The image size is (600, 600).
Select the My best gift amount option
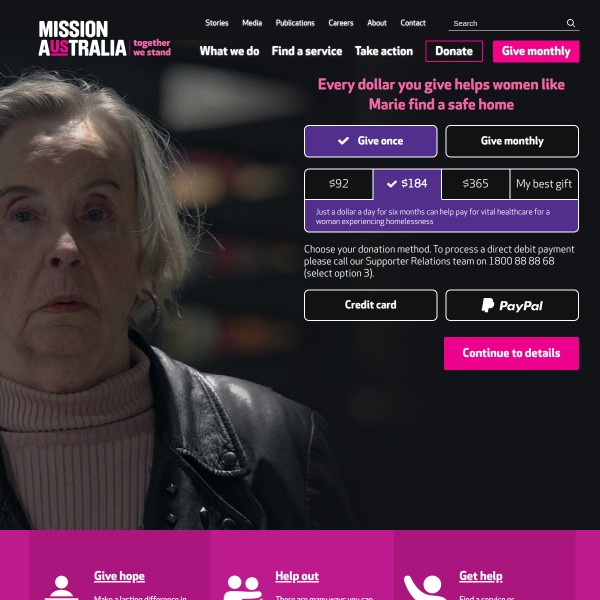(x=544, y=184)
